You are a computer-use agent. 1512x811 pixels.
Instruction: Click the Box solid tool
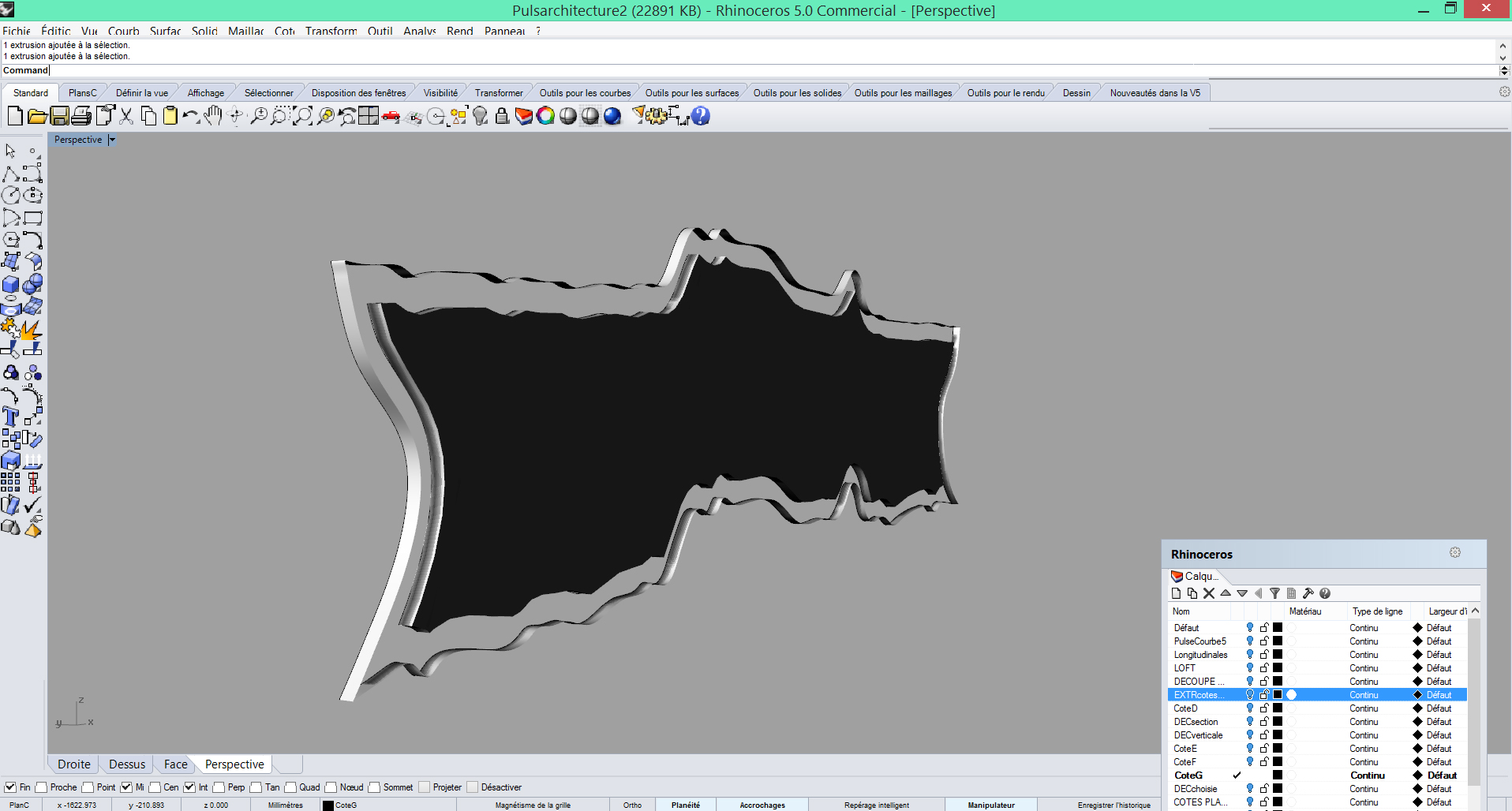(x=11, y=285)
